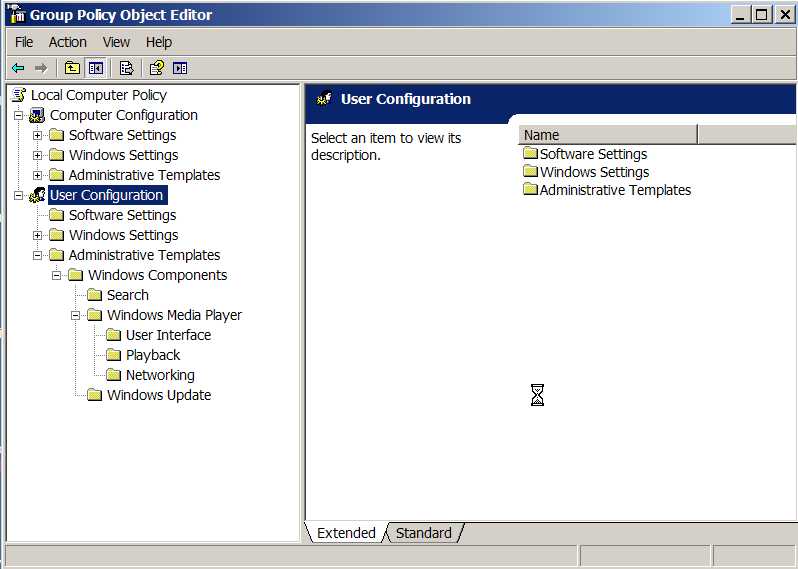Screen dimensions: 798x569
Task: Select the Windows Update label
Action: tap(159, 395)
